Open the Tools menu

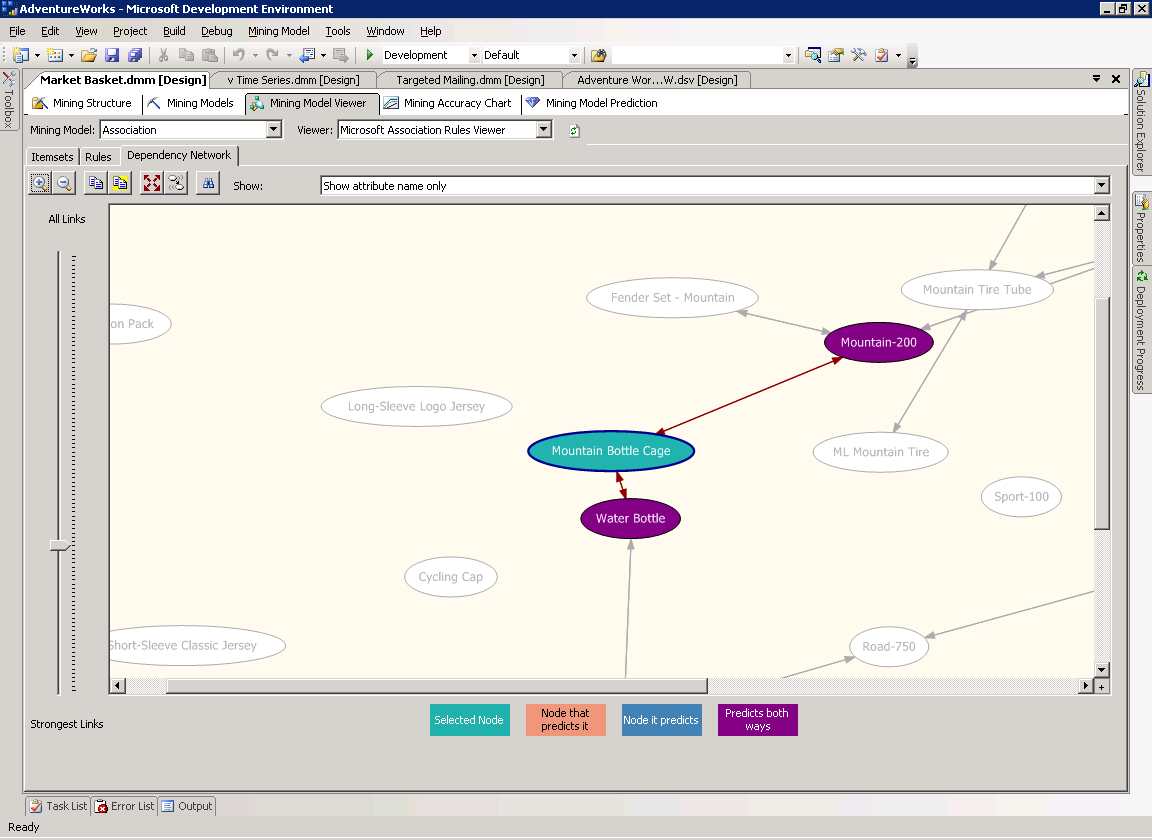click(338, 31)
